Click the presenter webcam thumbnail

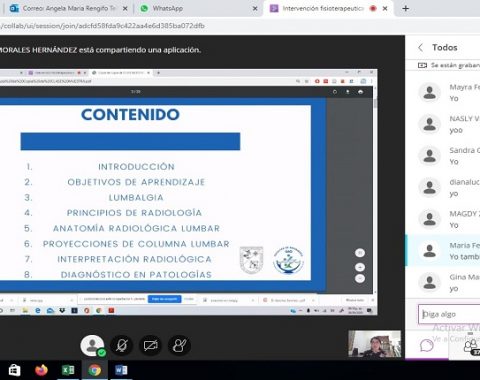(x=375, y=344)
